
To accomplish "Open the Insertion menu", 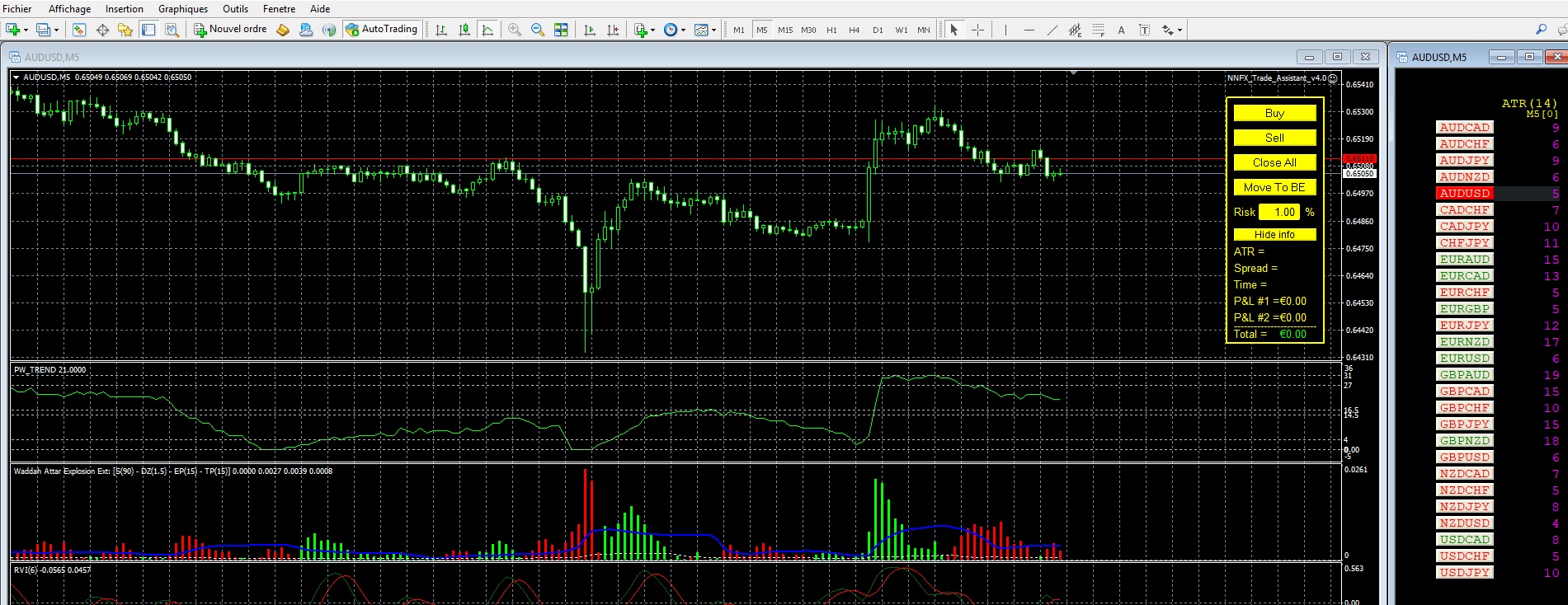I will point(124,9).
